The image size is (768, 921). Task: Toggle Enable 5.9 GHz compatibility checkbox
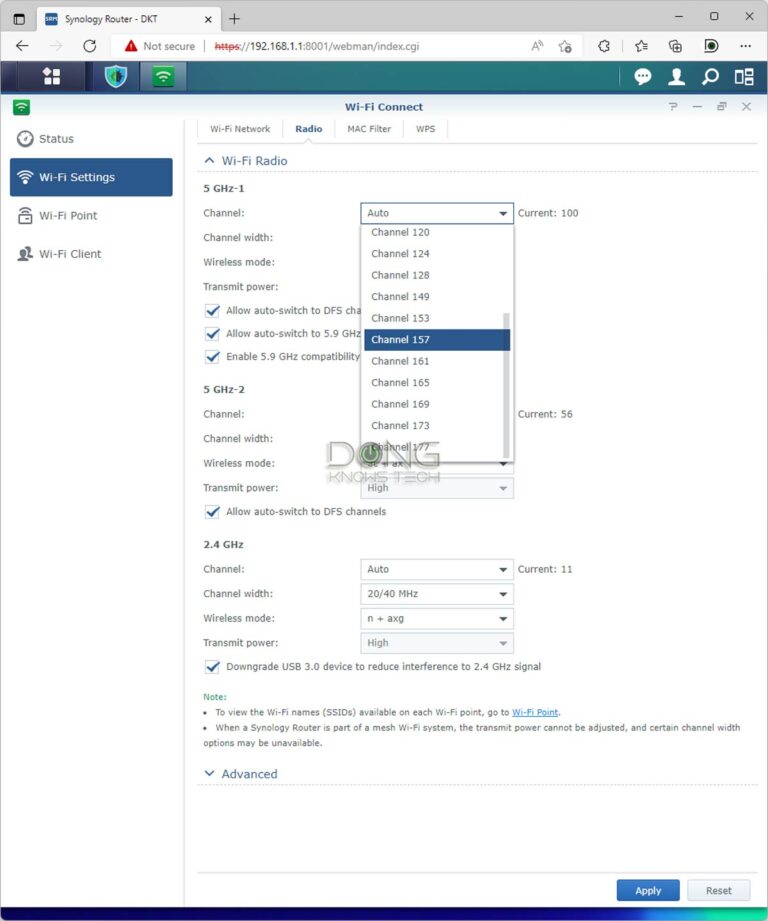tap(212, 357)
